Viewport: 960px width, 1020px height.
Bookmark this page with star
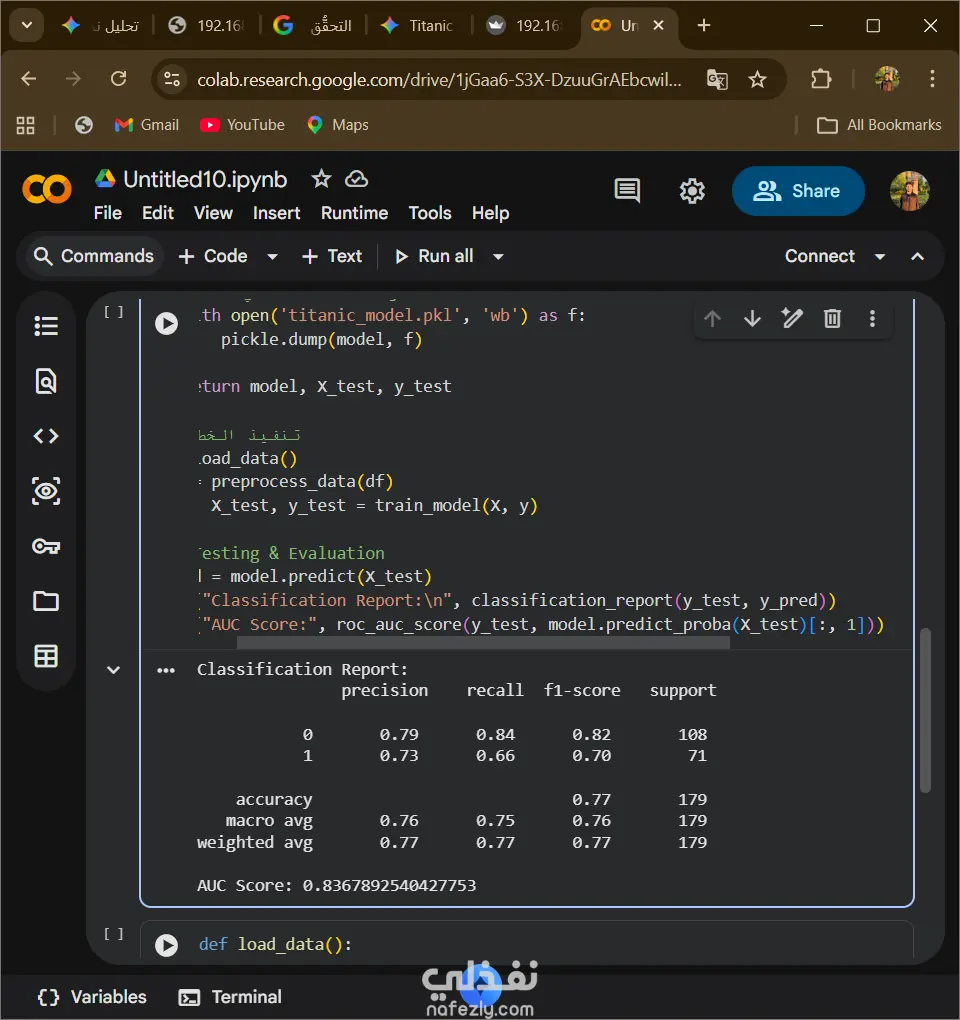click(757, 79)
